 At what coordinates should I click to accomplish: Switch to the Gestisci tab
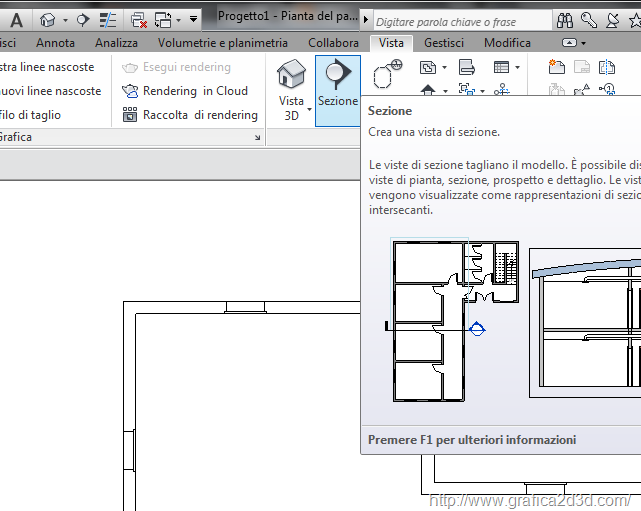pyautogui.click(x=443, y=43)
